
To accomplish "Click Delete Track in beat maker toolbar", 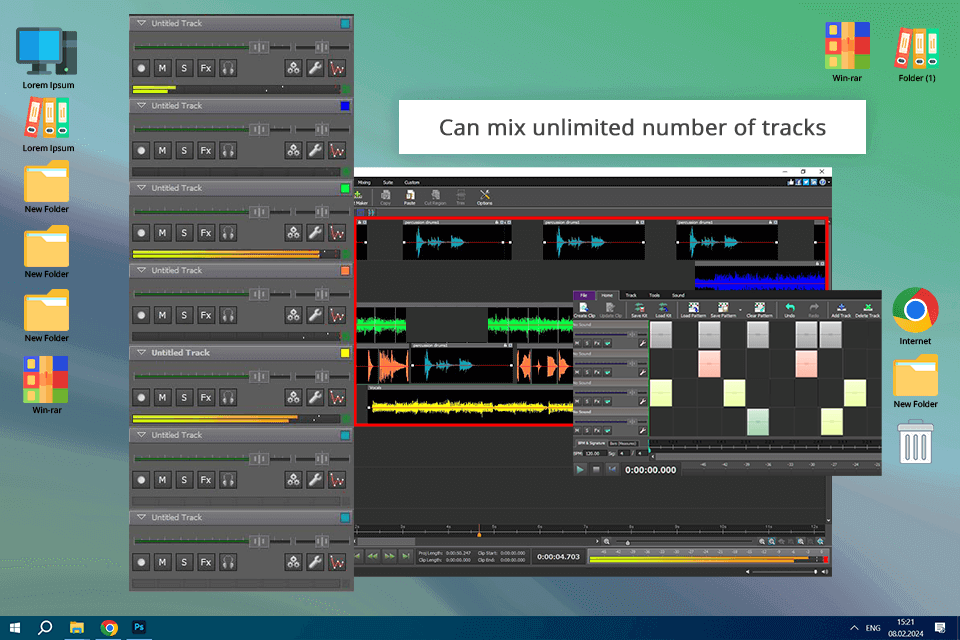I will (868, 310).
